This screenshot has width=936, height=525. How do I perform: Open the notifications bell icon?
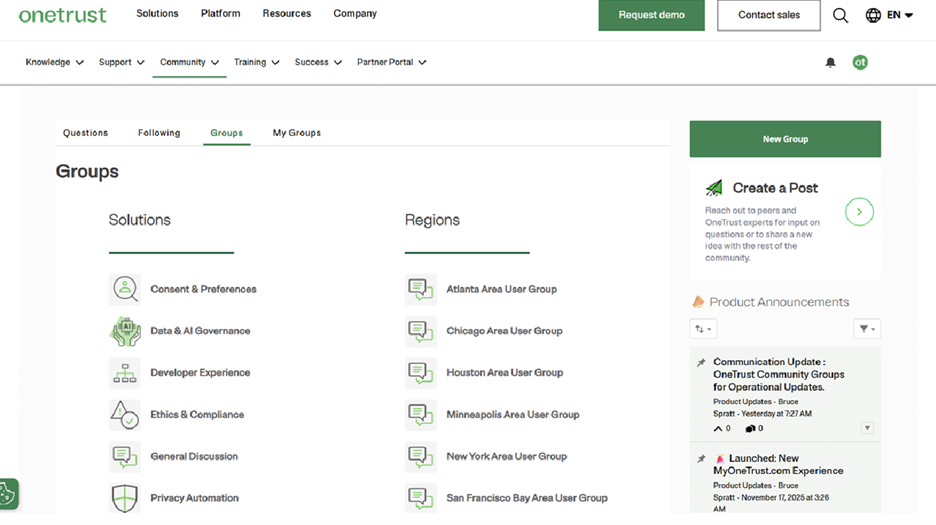(x=830, y=62)
